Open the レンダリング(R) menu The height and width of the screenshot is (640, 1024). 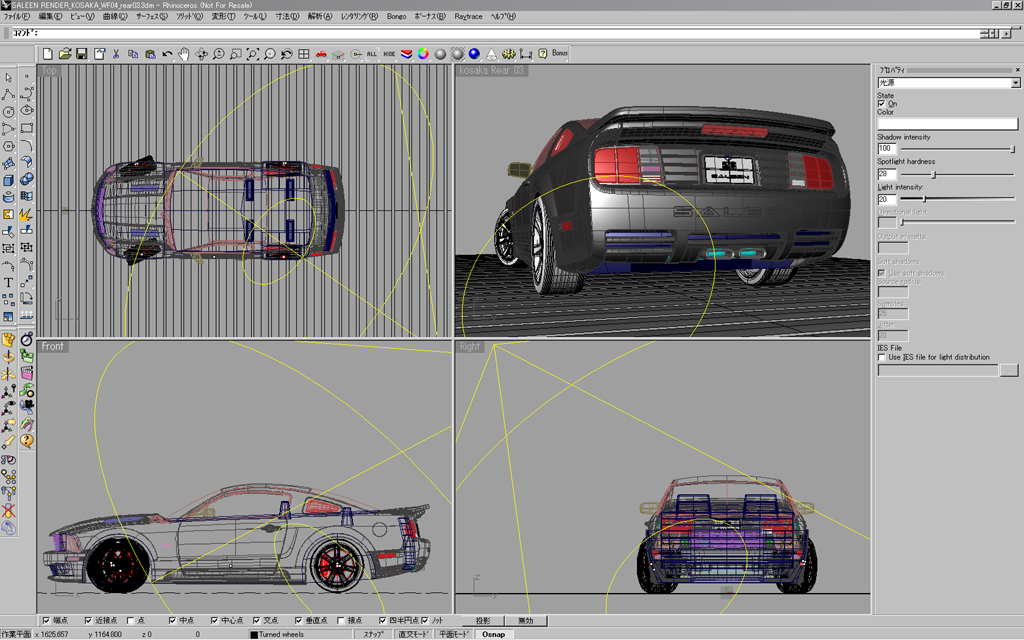pyautogui.click(x=359, y=16)
